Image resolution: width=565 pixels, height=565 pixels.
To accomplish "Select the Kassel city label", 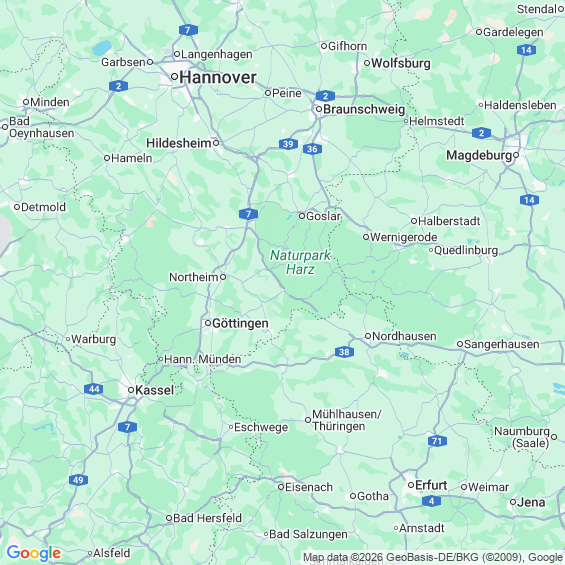I will tap(155, 390).
